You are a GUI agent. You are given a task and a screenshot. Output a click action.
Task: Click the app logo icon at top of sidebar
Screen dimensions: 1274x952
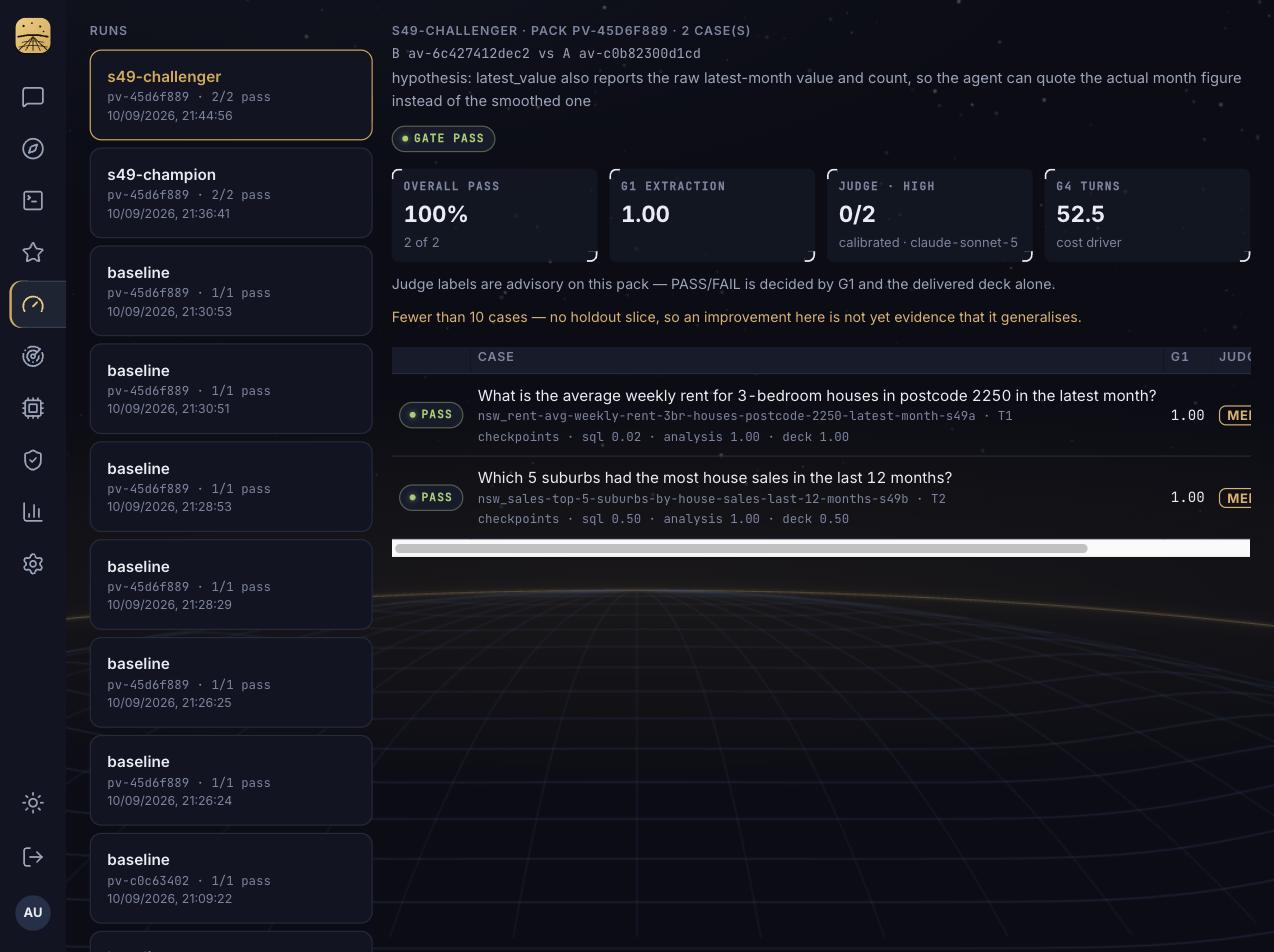[x=33, y=35]
